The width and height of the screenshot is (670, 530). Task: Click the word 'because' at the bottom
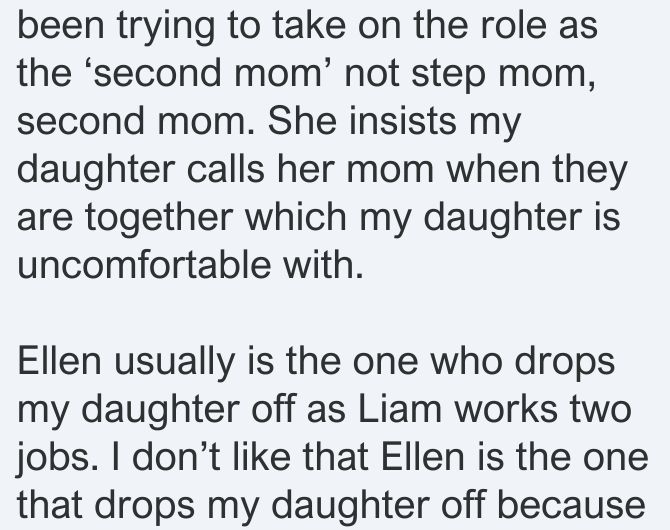(571, 506)
